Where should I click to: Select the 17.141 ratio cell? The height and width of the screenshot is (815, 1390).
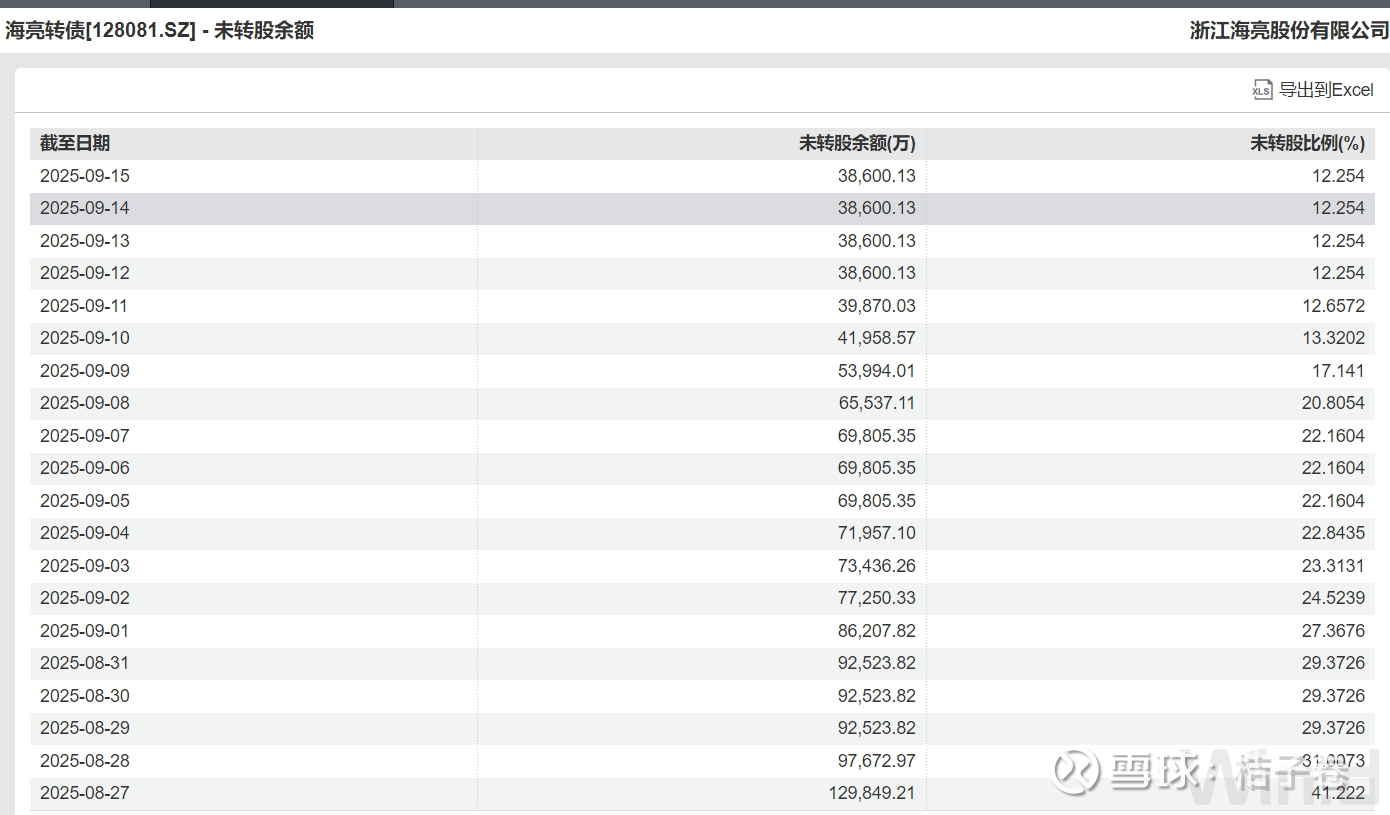(x=1339, y=371)
